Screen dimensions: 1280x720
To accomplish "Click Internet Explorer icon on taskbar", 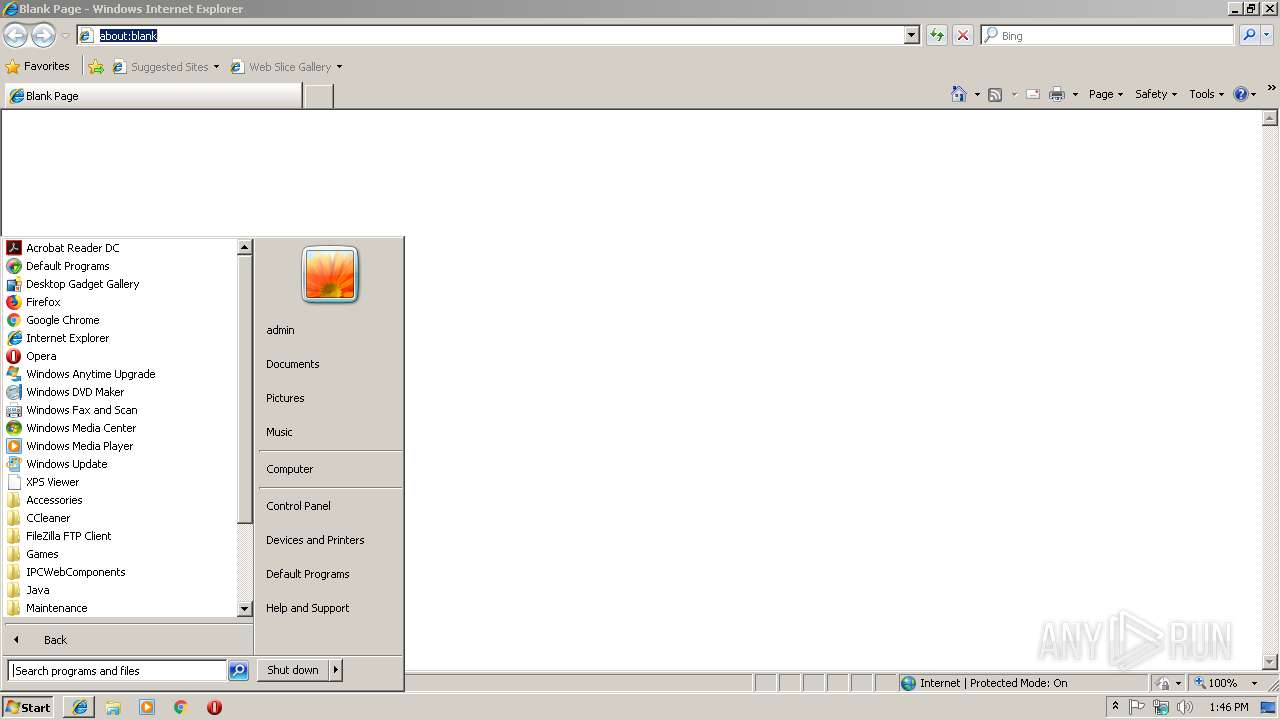I will pos(80,707).
